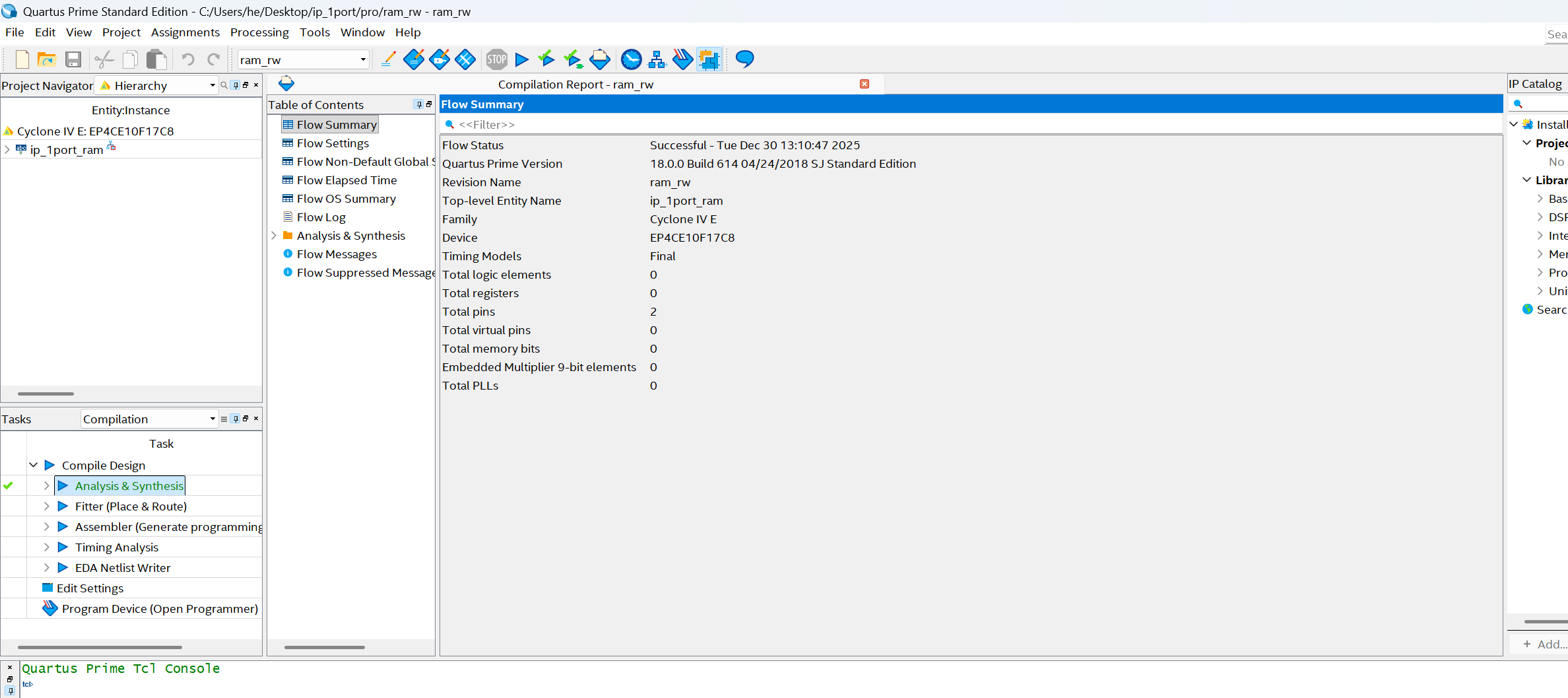Toggle float on Table of Contents pane

[429, 104]
